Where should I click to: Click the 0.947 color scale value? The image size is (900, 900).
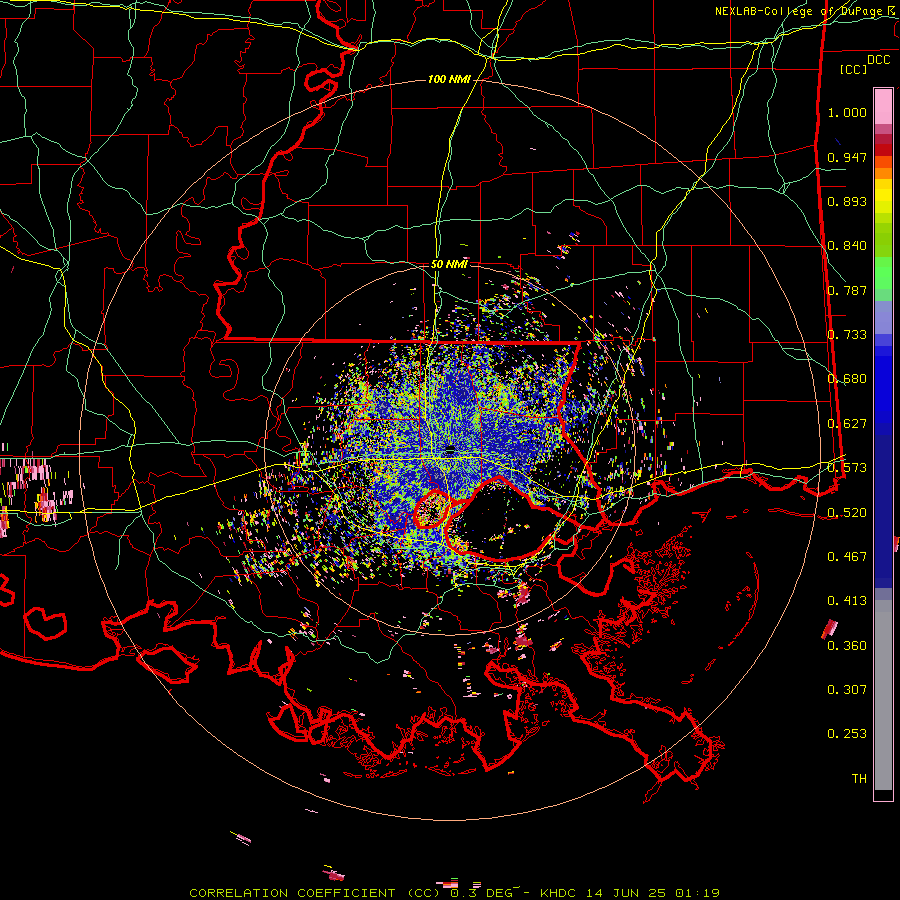[x=847, y=157]
